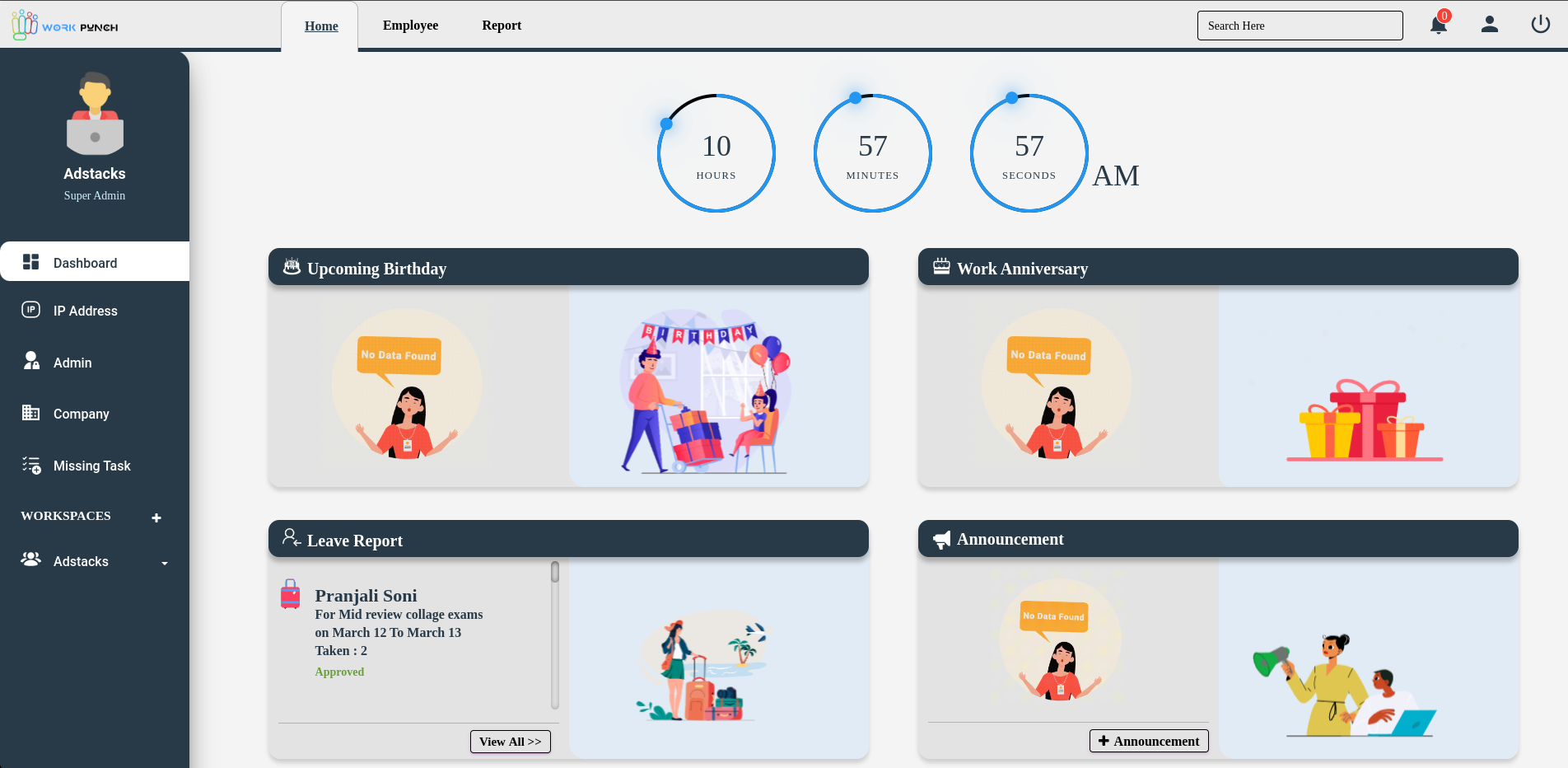The image size is (1568, 768).
Task: Click the Work Punch logo
Action: (x=65, y=26)
